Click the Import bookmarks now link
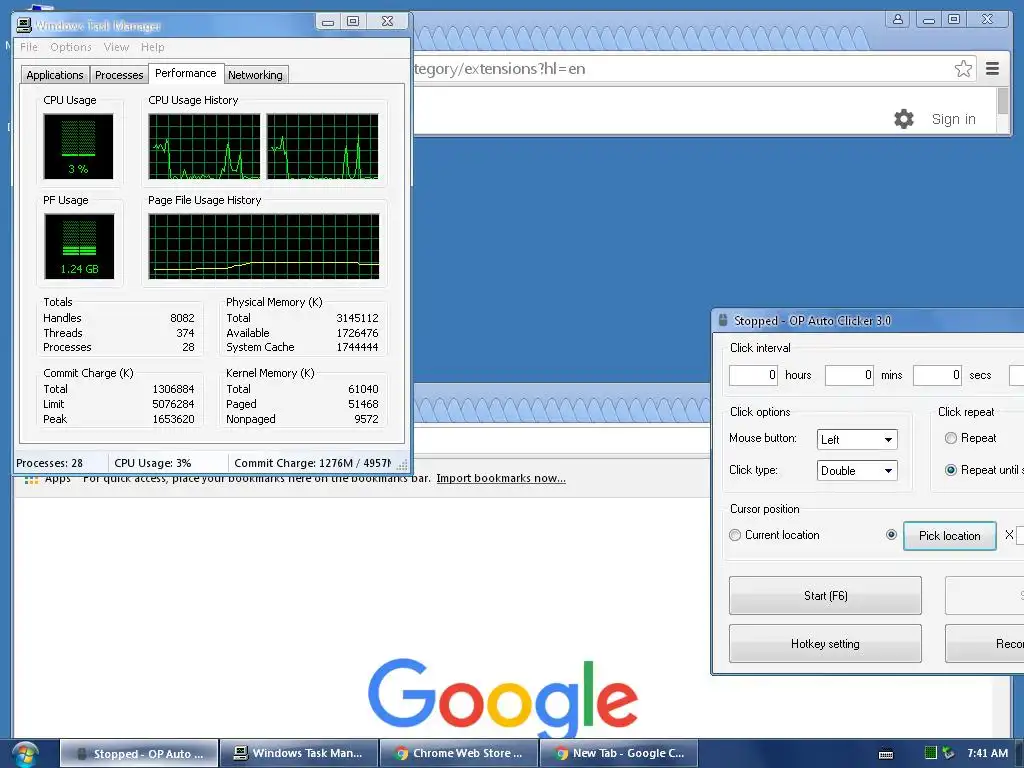Screen dimensions: 1024x768 pyautogui.click(x=501, y=478)
